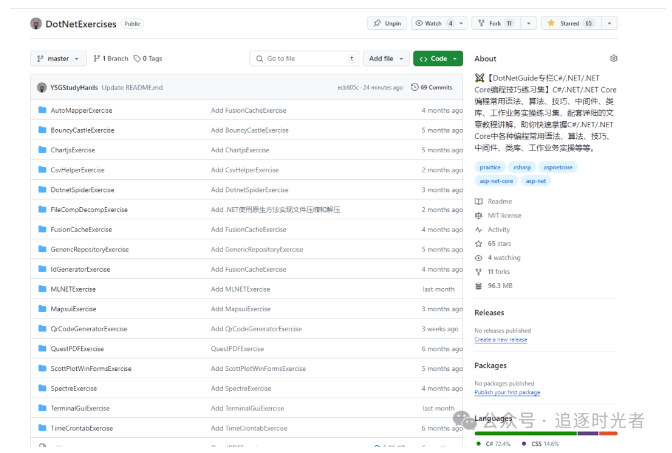Open the FileCompDecompExercise folder
672x453 pixels.
tap(89, 210)
